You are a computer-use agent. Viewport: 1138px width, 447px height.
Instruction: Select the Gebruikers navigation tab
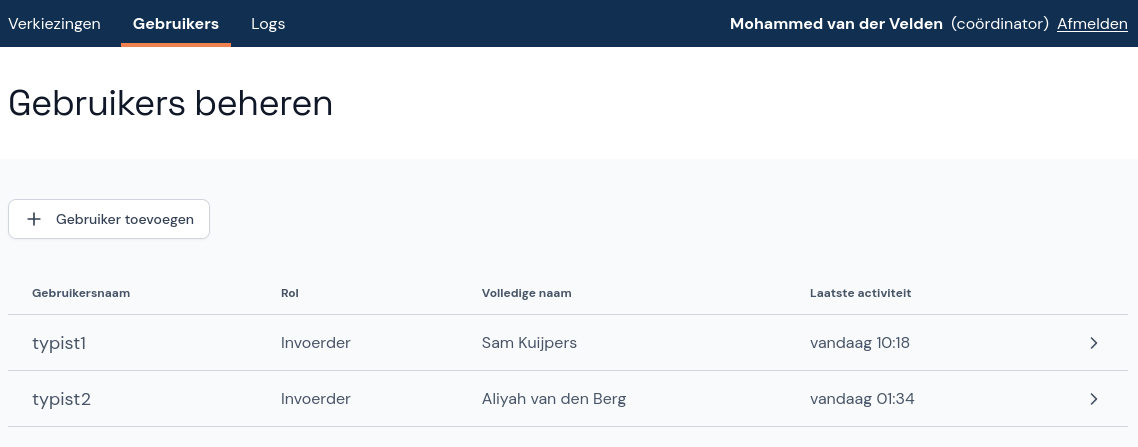(176, 24)
